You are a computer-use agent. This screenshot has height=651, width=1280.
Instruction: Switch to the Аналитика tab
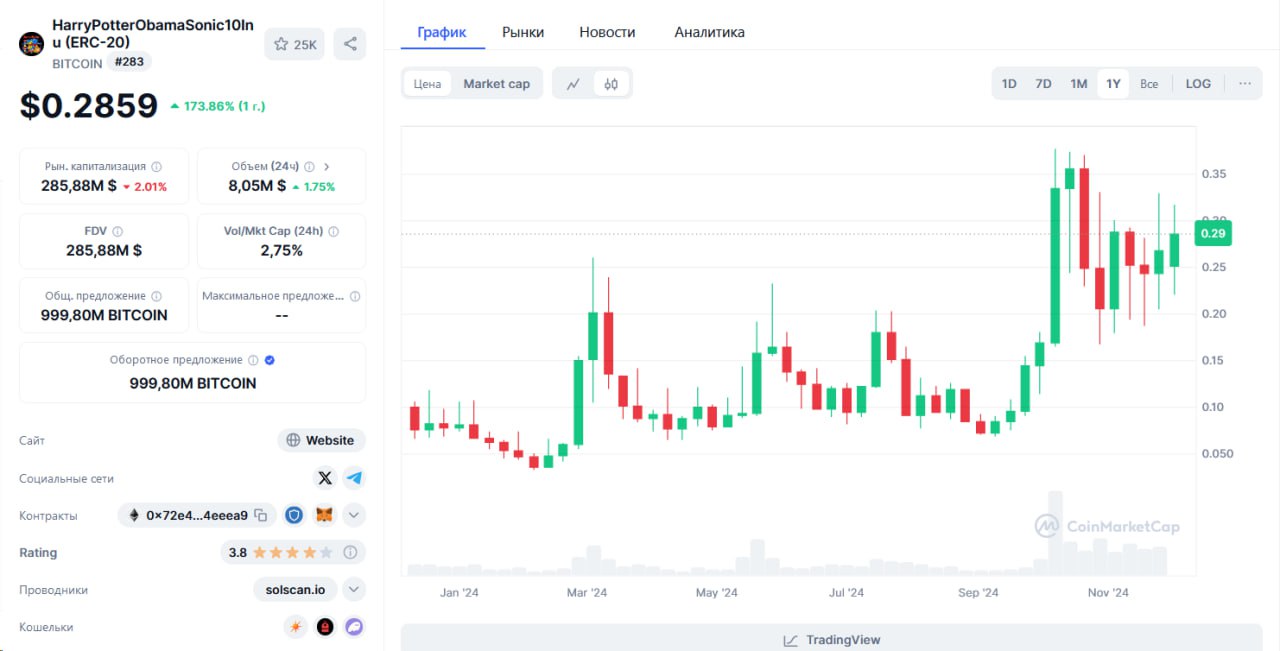[709, 32]
